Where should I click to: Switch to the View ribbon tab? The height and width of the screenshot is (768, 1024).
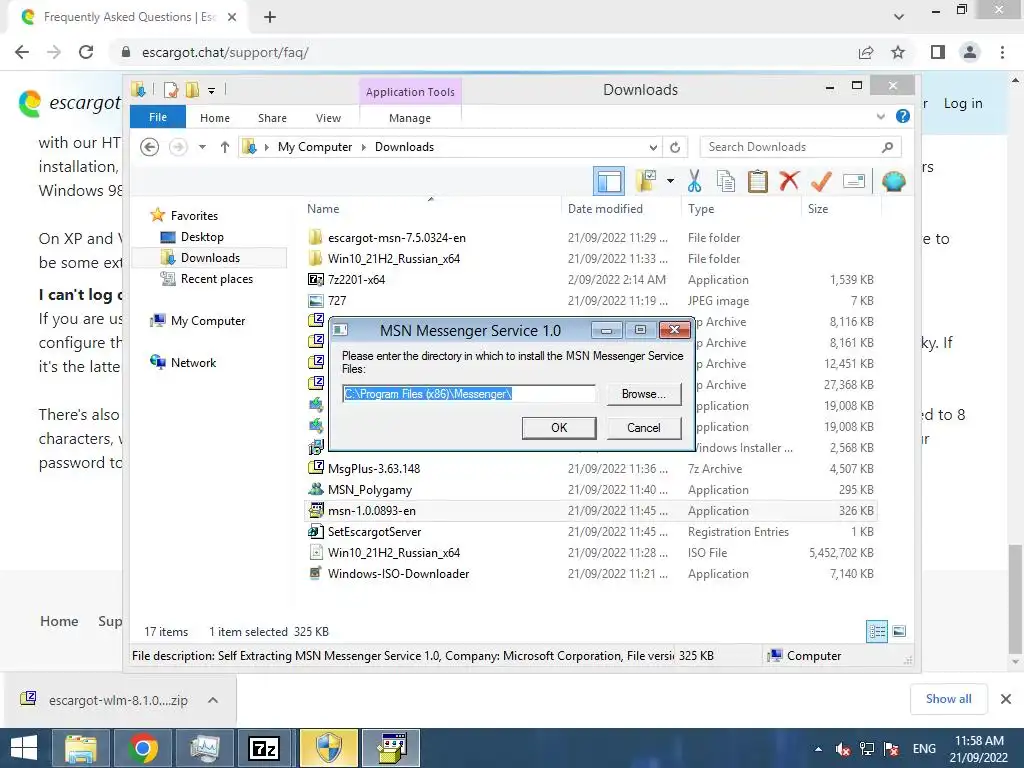coord(328,118)
